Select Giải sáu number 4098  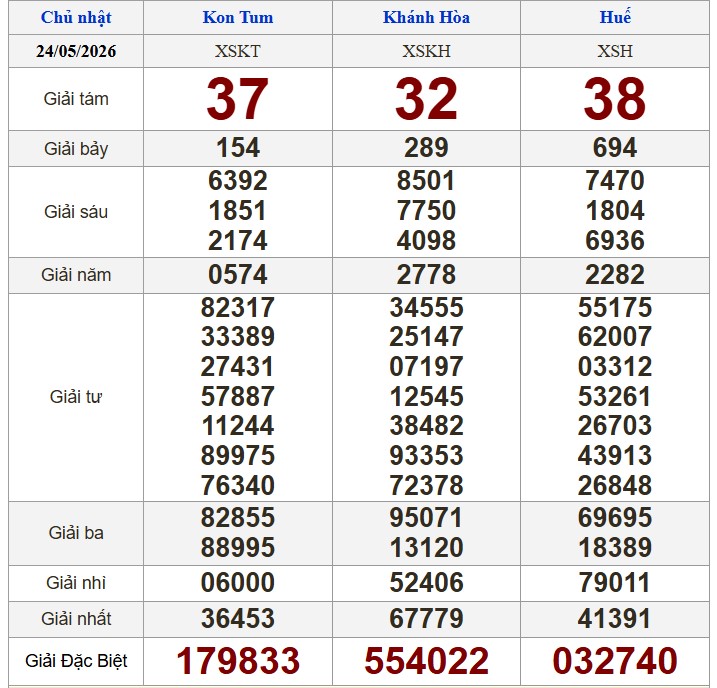click(426, 240)
